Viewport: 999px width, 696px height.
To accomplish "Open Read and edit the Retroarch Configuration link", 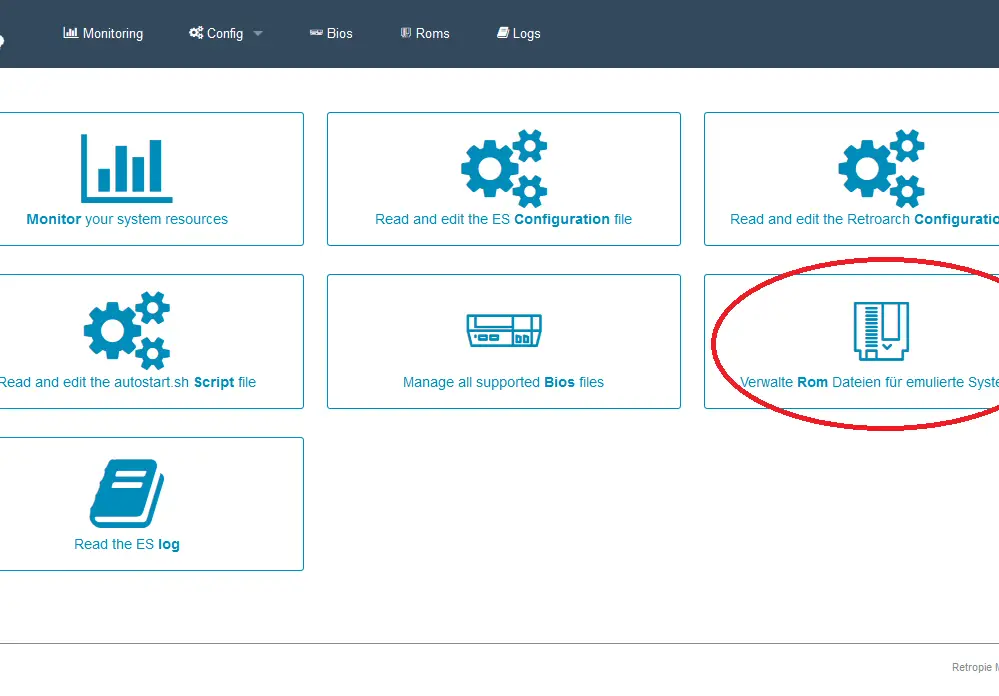I will click(x=865, y=219).
